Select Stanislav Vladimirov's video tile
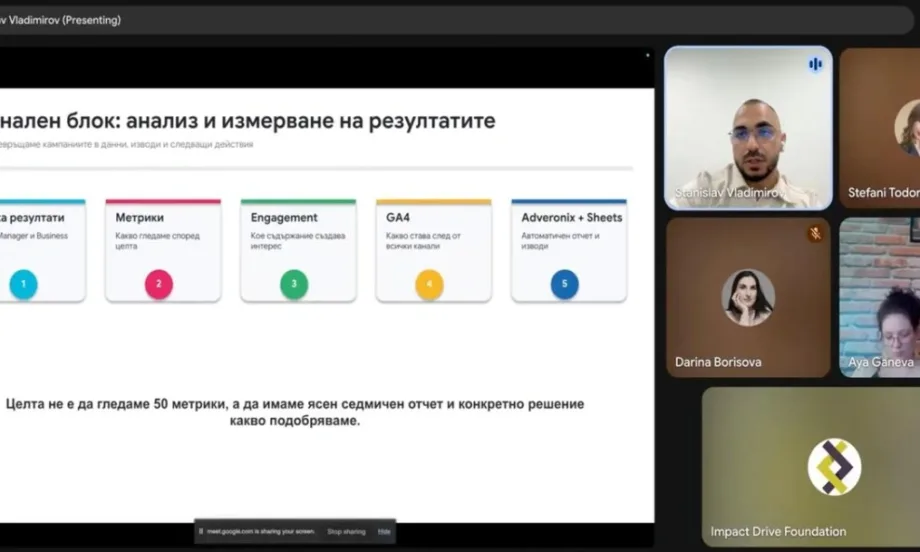Screen dimensions: 920x552 pos(748,128)
